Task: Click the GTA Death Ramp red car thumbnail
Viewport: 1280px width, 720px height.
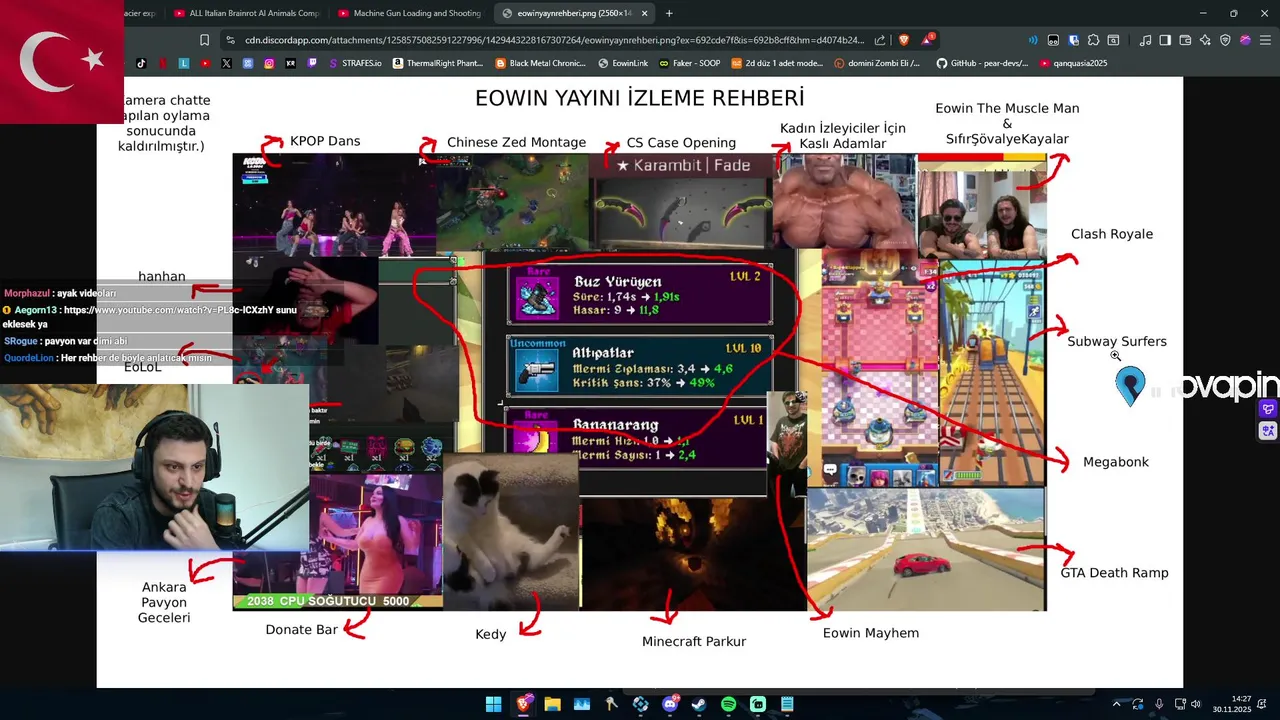Action: 926,549
